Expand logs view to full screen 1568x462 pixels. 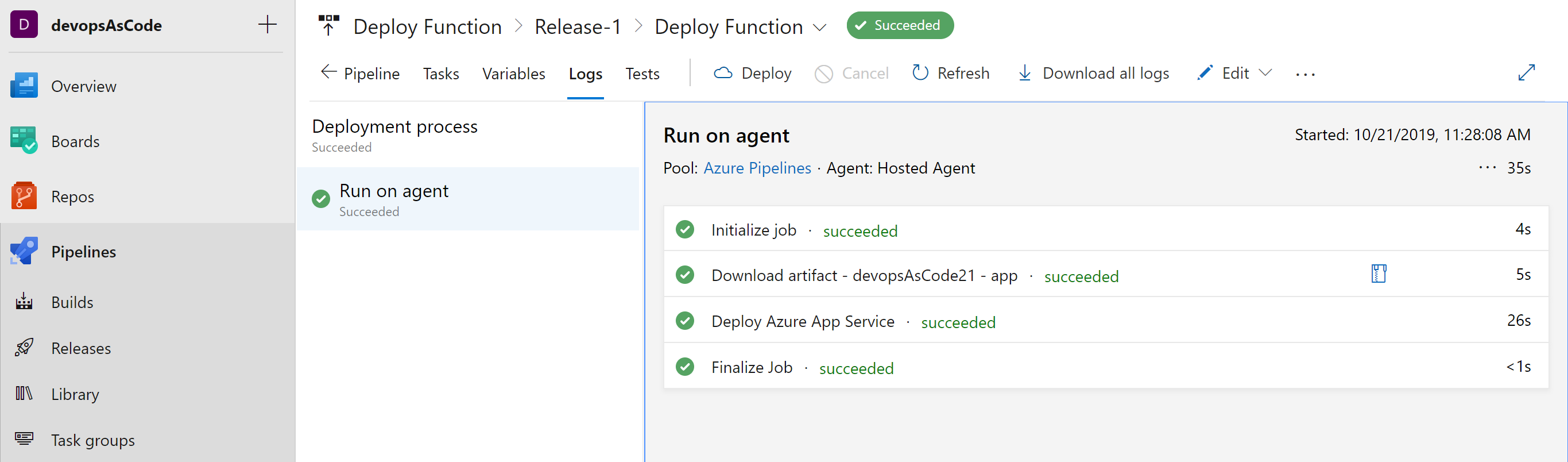pyautogui.click(x=1527, y=72)
